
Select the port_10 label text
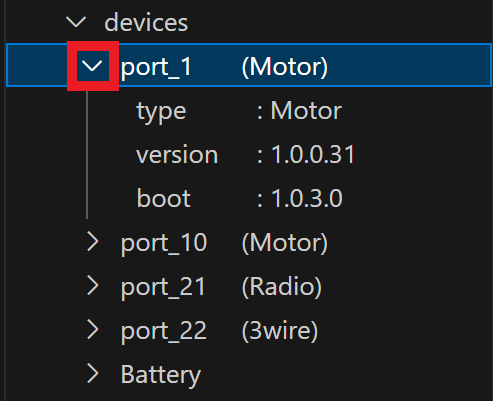click(164, 244)
